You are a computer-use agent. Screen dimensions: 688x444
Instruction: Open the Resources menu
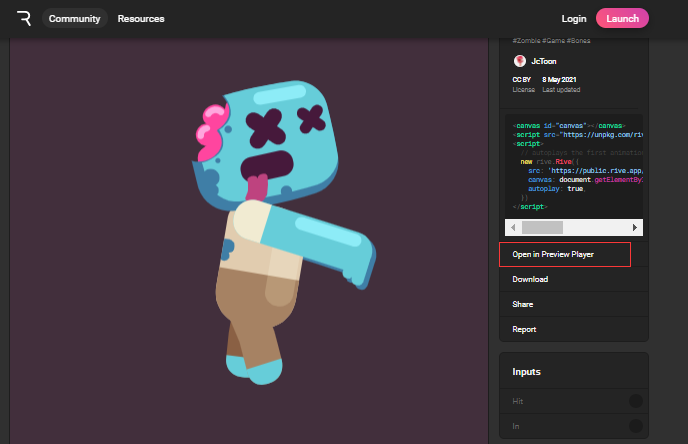tap(141, 18)
